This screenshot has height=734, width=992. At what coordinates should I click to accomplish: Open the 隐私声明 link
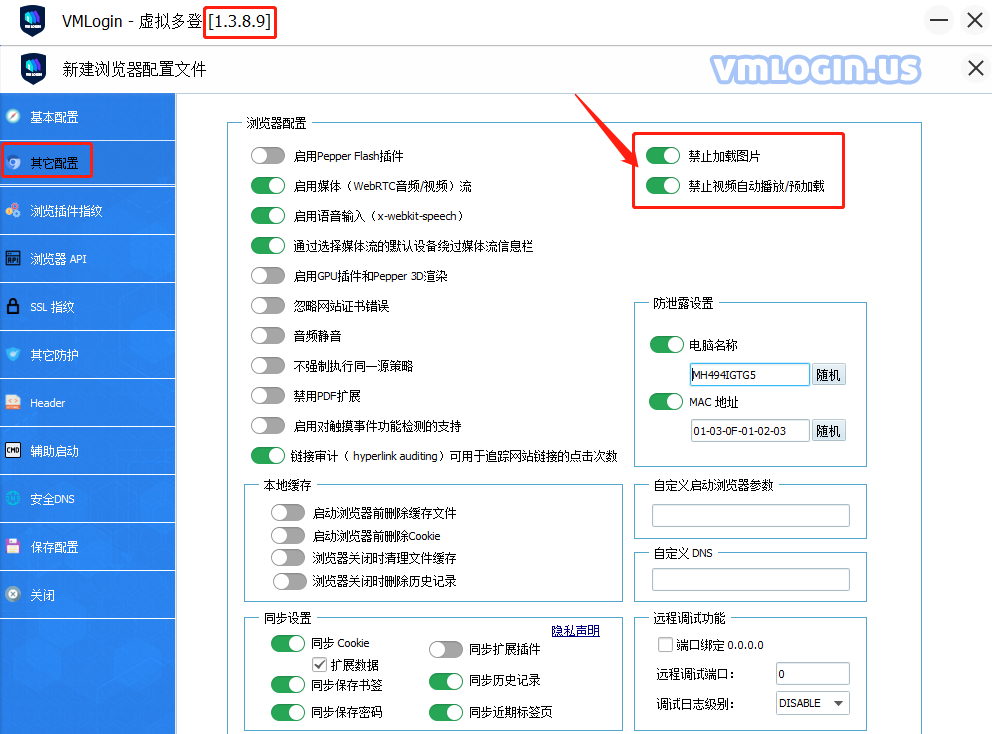coord(576,631)
